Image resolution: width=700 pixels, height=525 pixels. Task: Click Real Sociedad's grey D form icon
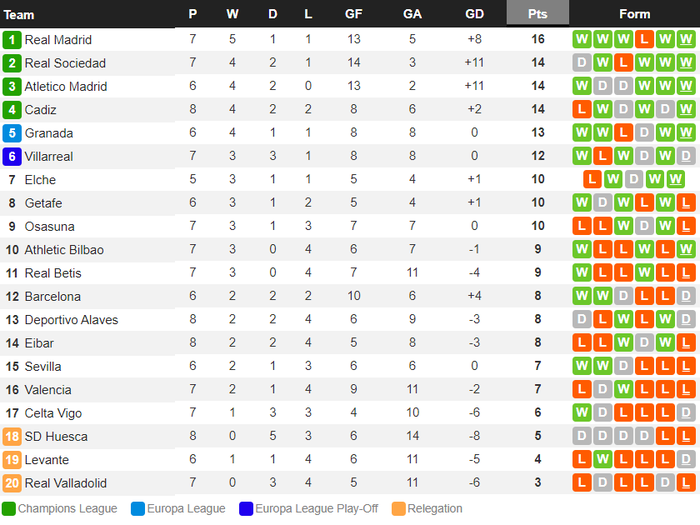(582, 62)
